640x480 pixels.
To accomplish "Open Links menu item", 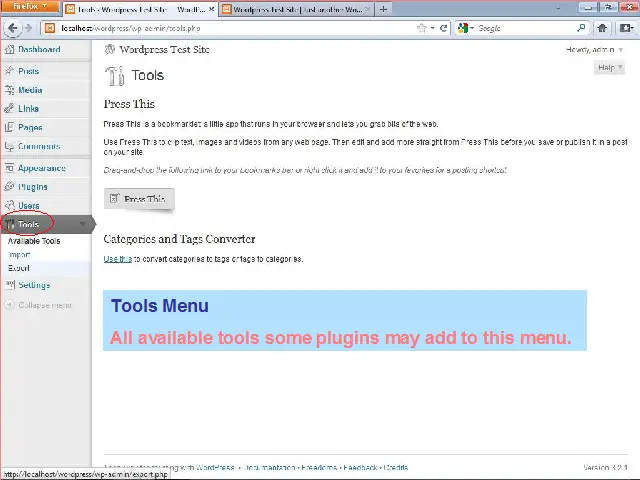I will (29, 109).
